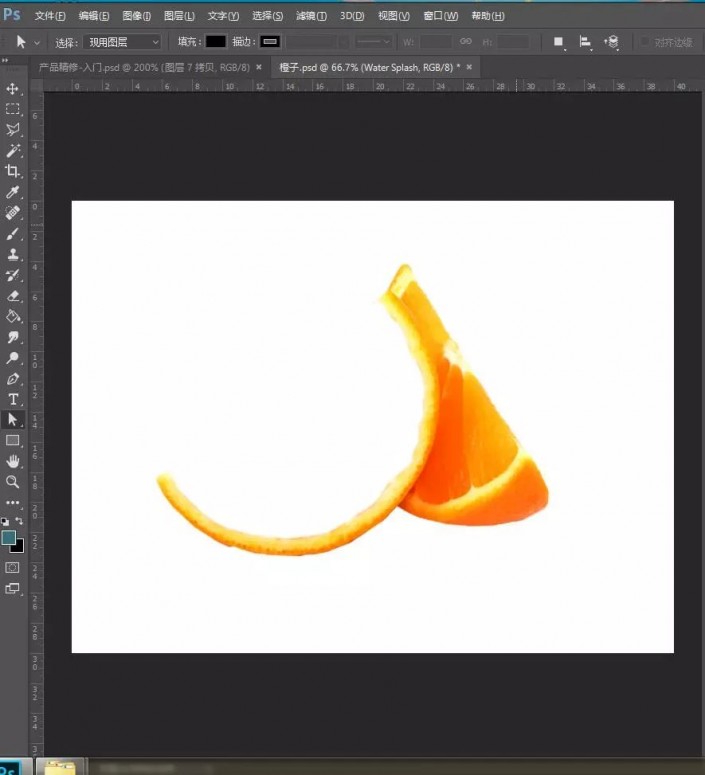The width and height of the screenshot is (705, 775).
Task: Open the 现用图层 selection dropdown
Action: coord(122,42)
